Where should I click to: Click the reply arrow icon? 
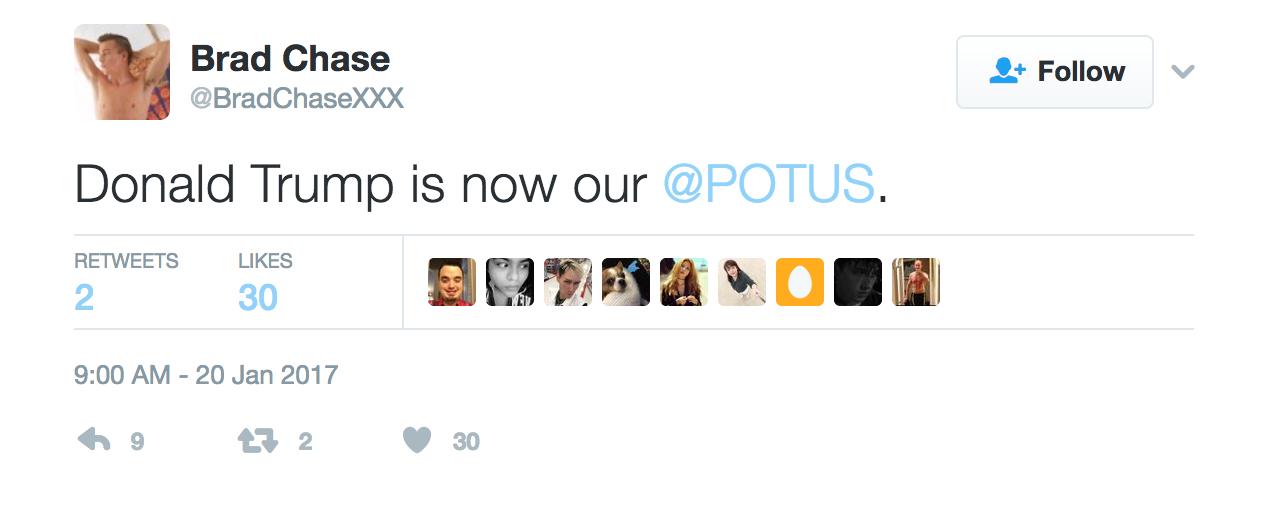(x=94, y=440)
